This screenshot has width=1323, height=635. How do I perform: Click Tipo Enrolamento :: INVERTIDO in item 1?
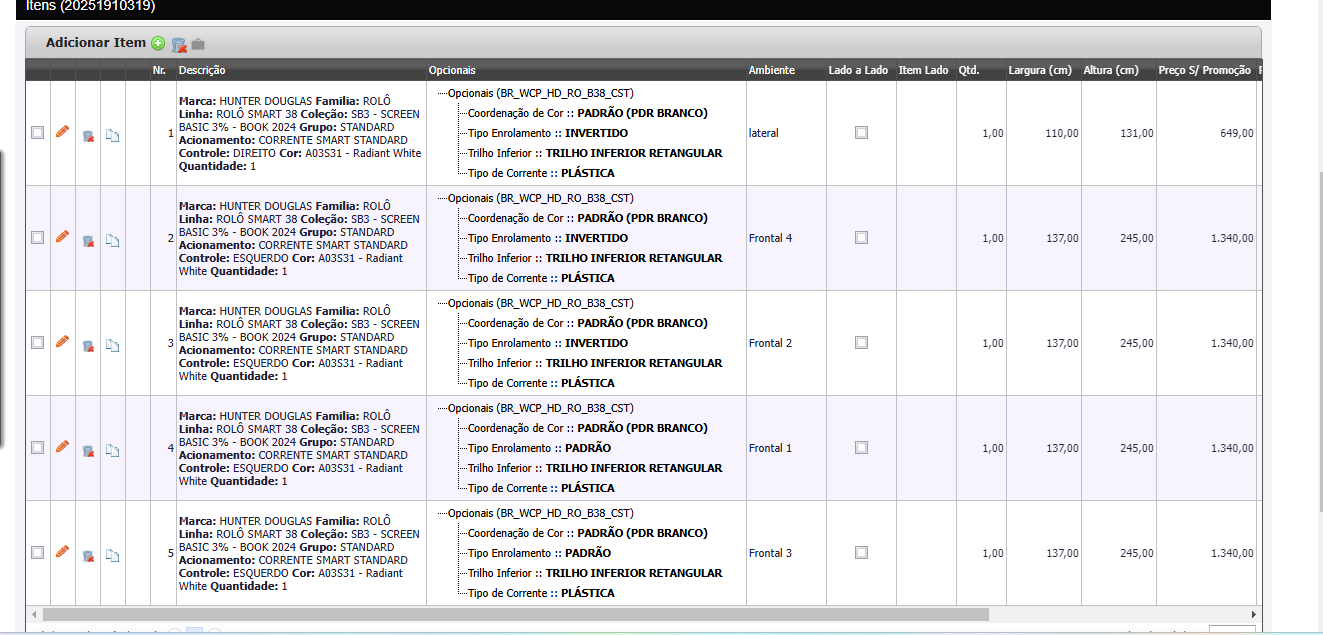coord(548,133)
